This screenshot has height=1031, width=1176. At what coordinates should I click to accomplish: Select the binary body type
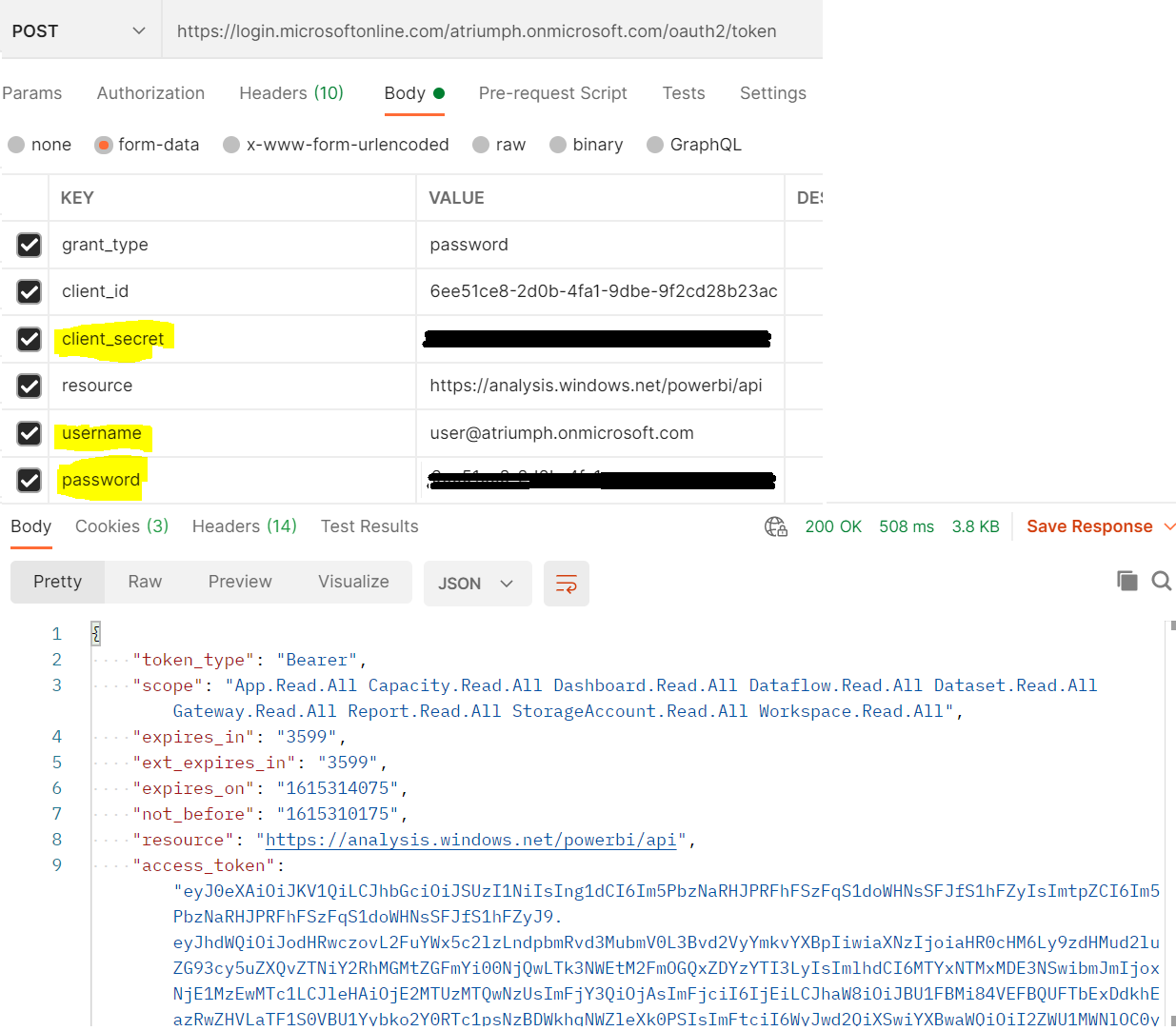pos(558,145)
